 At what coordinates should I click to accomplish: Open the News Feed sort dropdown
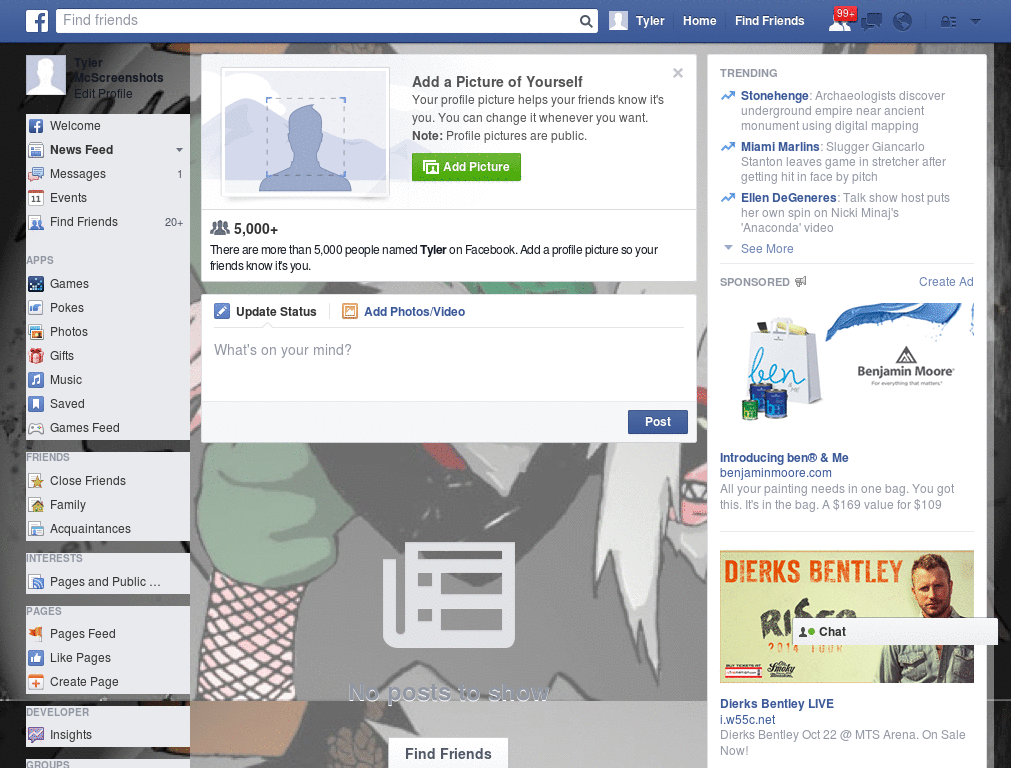pyautogui.click(x=179, y=149)
